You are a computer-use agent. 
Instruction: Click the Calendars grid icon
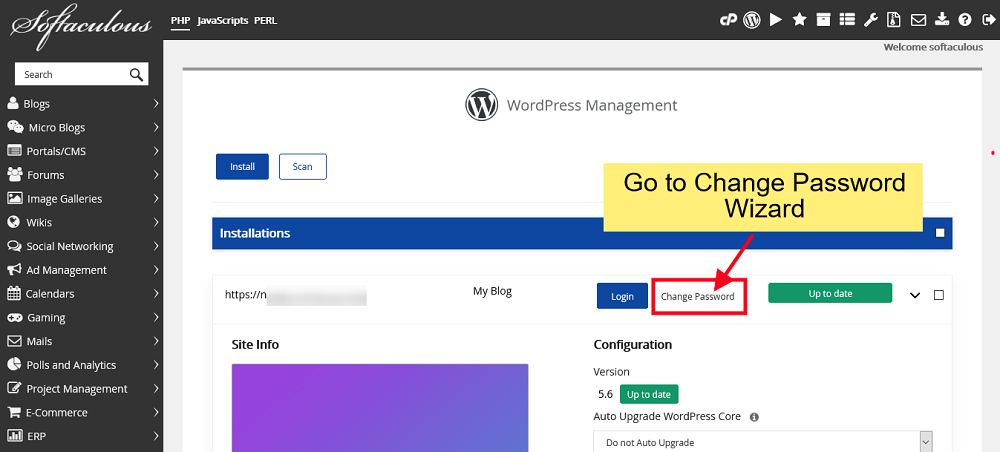[14, 293]
